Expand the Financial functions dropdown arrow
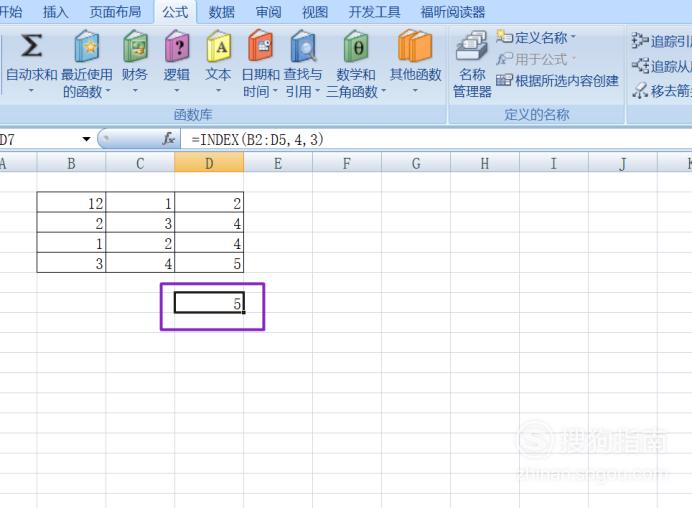Viewport: 692px width, 508px height. tap(135, 90)
